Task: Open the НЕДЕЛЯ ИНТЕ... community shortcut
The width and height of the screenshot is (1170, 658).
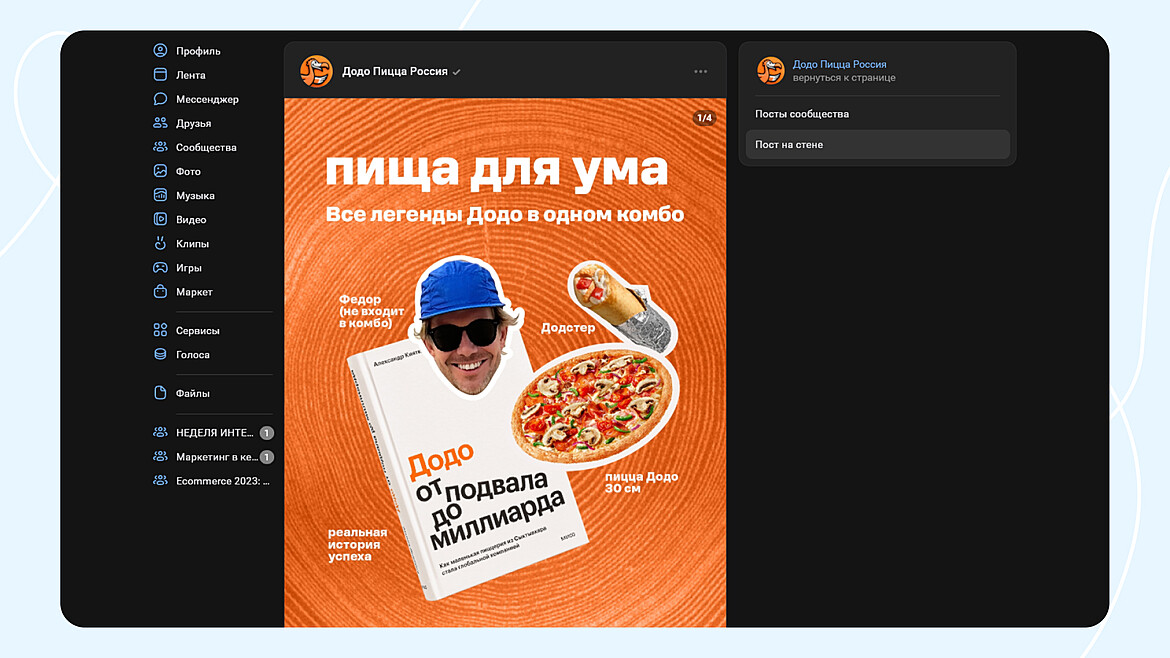Action: point(214,433)
